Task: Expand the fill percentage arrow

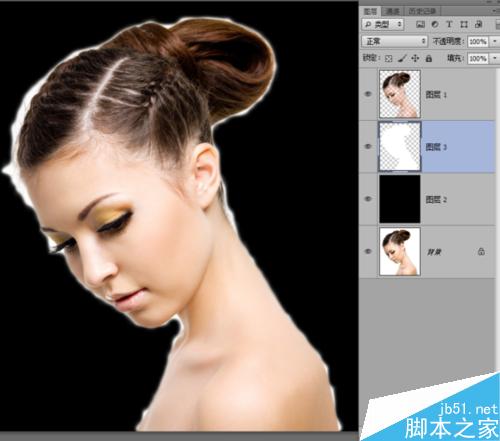Action: coord(495,58)
